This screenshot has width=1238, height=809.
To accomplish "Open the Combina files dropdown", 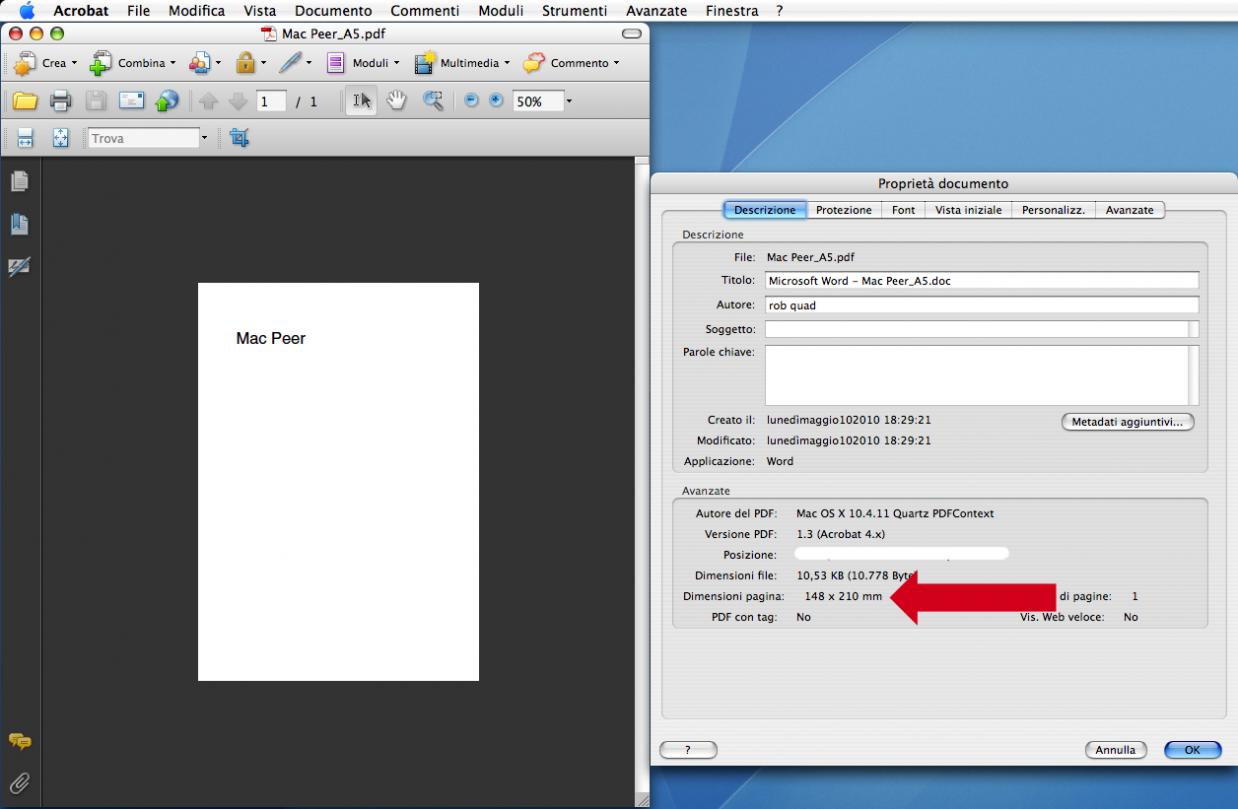I will (x=133, y=63).
